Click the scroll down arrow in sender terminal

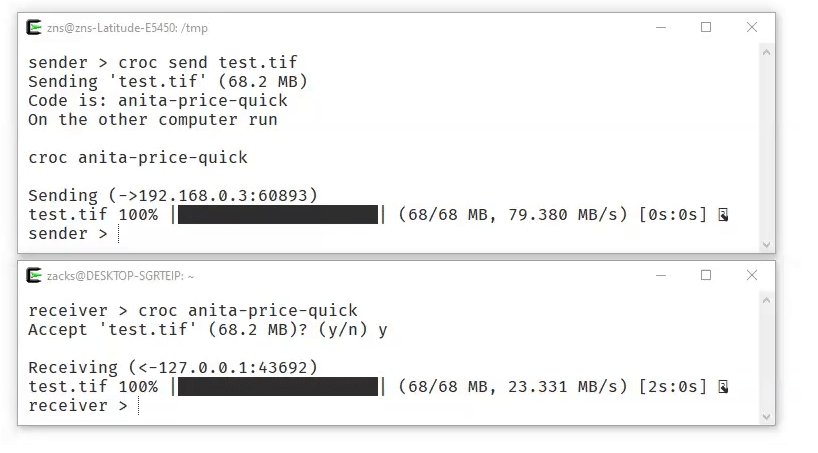pyautogui.click(x=766, y=244)
